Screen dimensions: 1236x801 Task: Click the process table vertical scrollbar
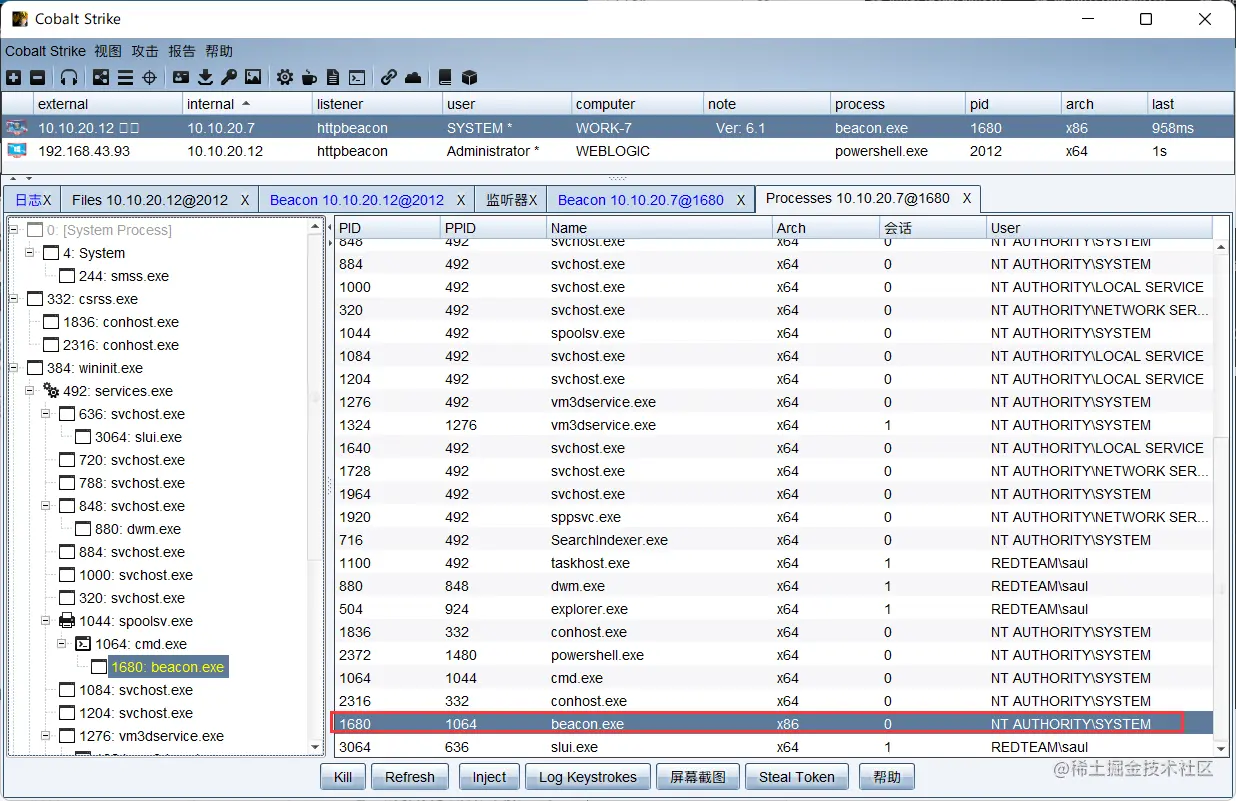(1220, 497)
